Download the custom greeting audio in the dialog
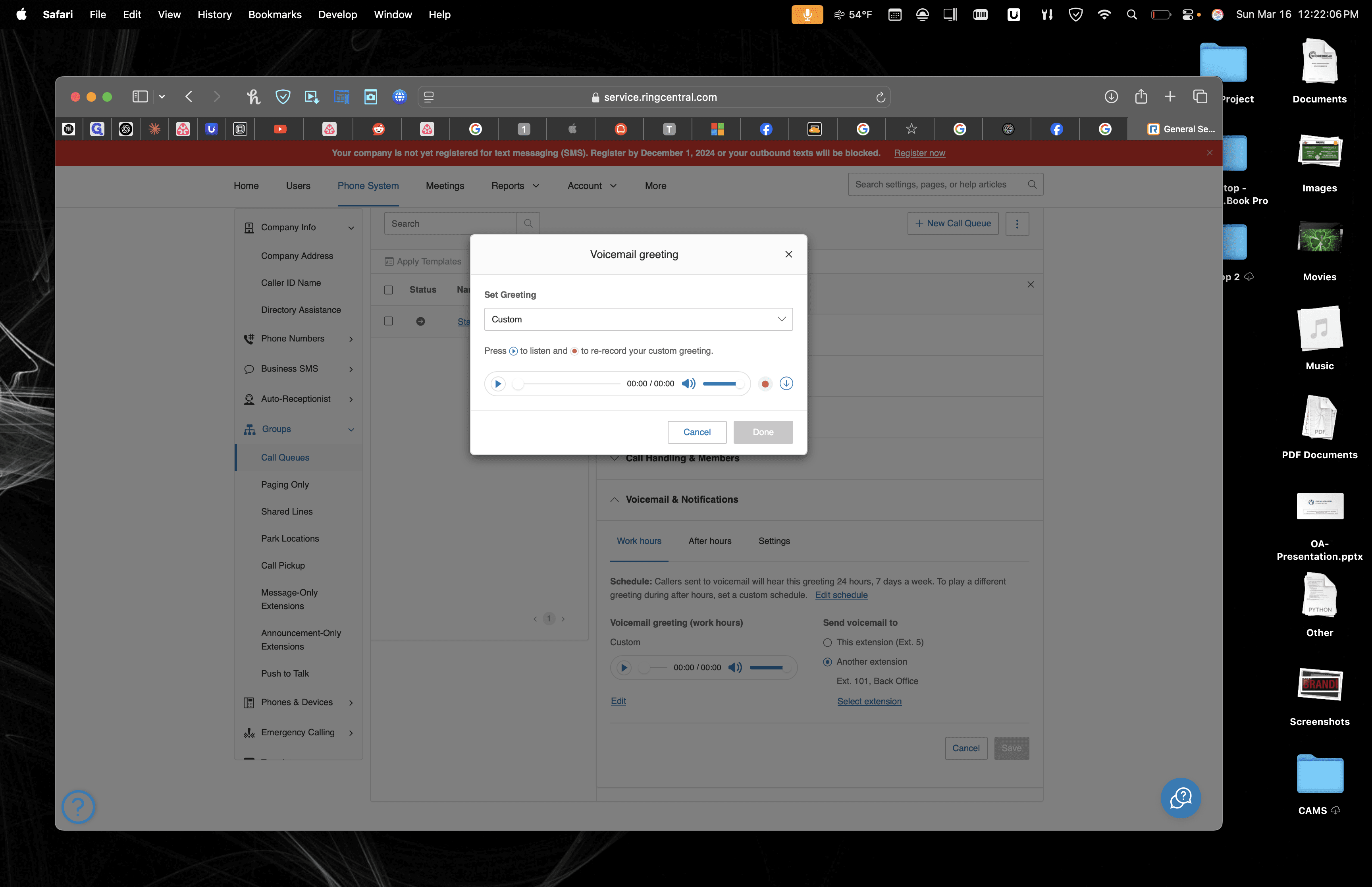This screenshot has width=1372, height=887. [786, 384]
